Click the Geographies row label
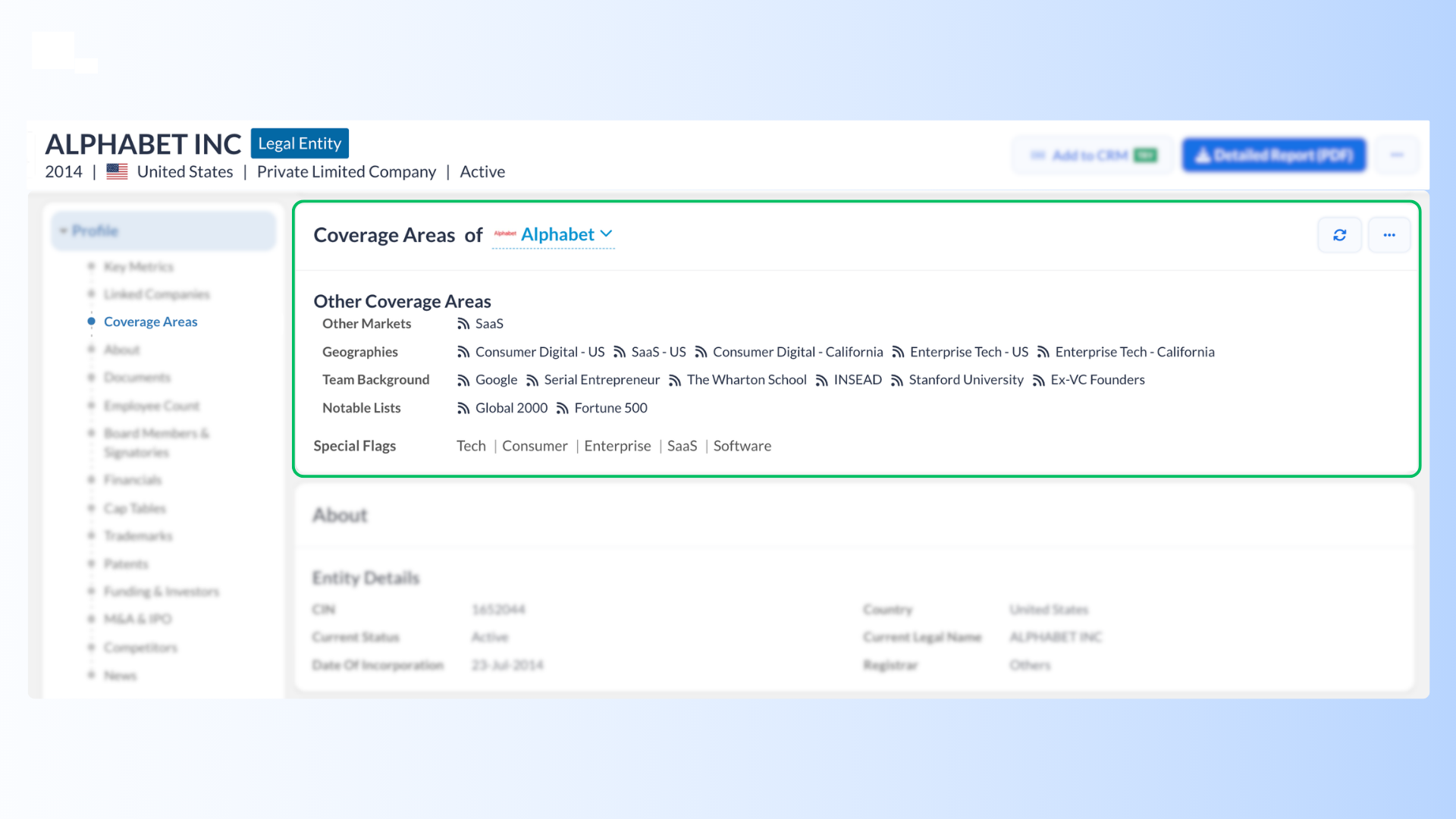Image resolution: width=1456 pixels, height=819 pixels. pyautogui.click(x=360, y=352)
